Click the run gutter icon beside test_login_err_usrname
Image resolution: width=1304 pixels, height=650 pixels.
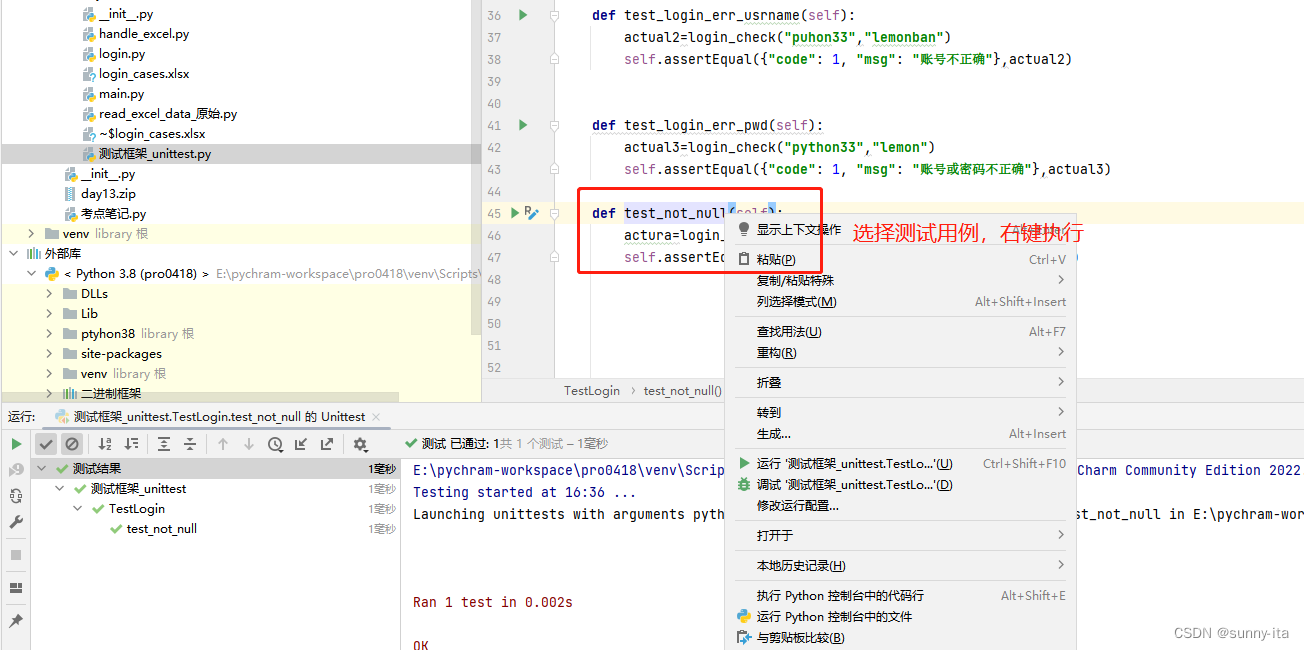tap(521, 15)
